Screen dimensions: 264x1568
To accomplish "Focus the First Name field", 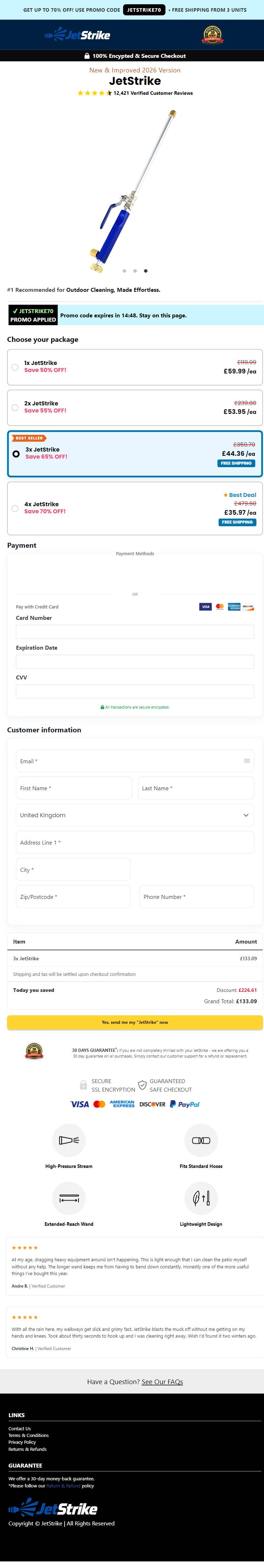I will (x=74, y=788).
